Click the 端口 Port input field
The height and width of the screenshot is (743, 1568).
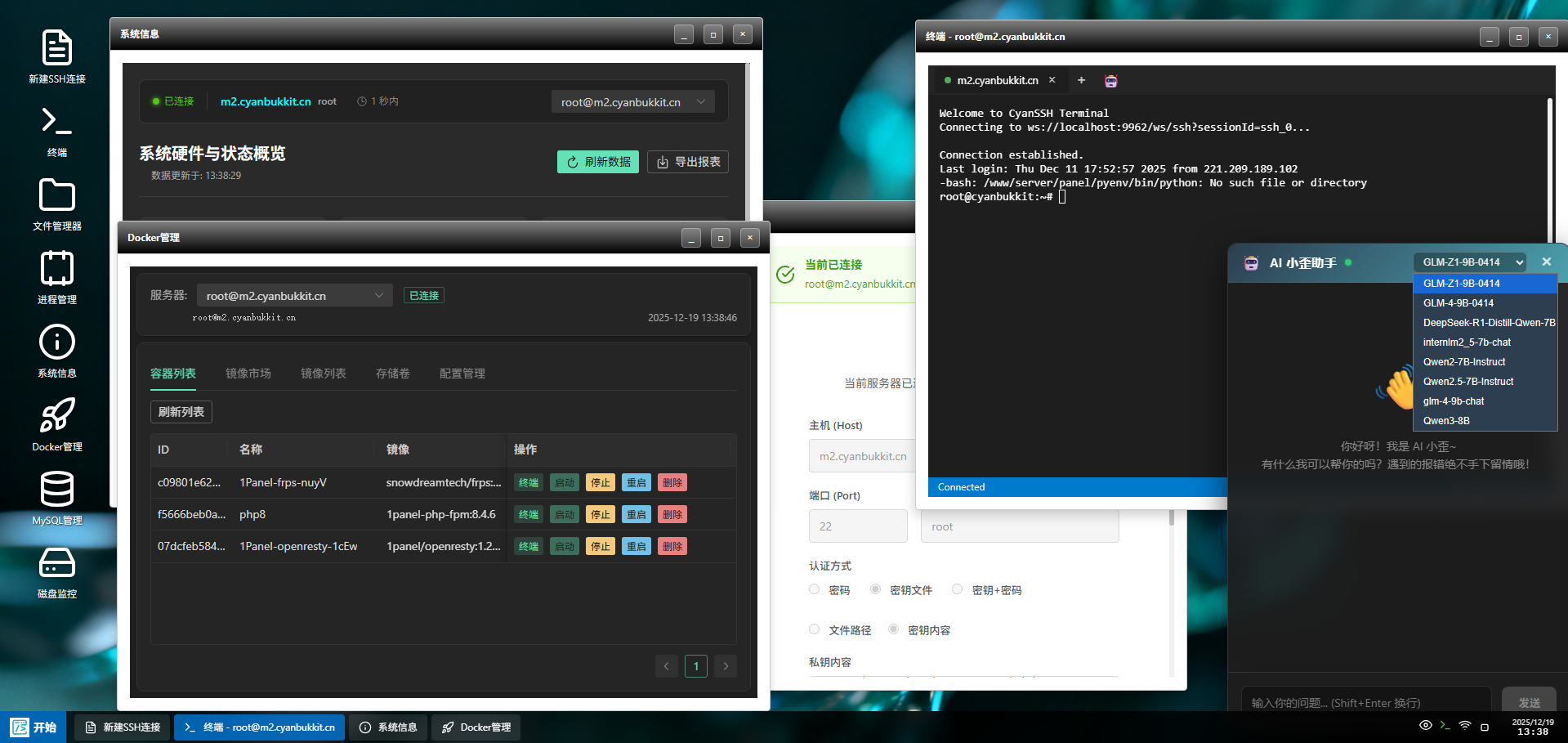[858, 526]
